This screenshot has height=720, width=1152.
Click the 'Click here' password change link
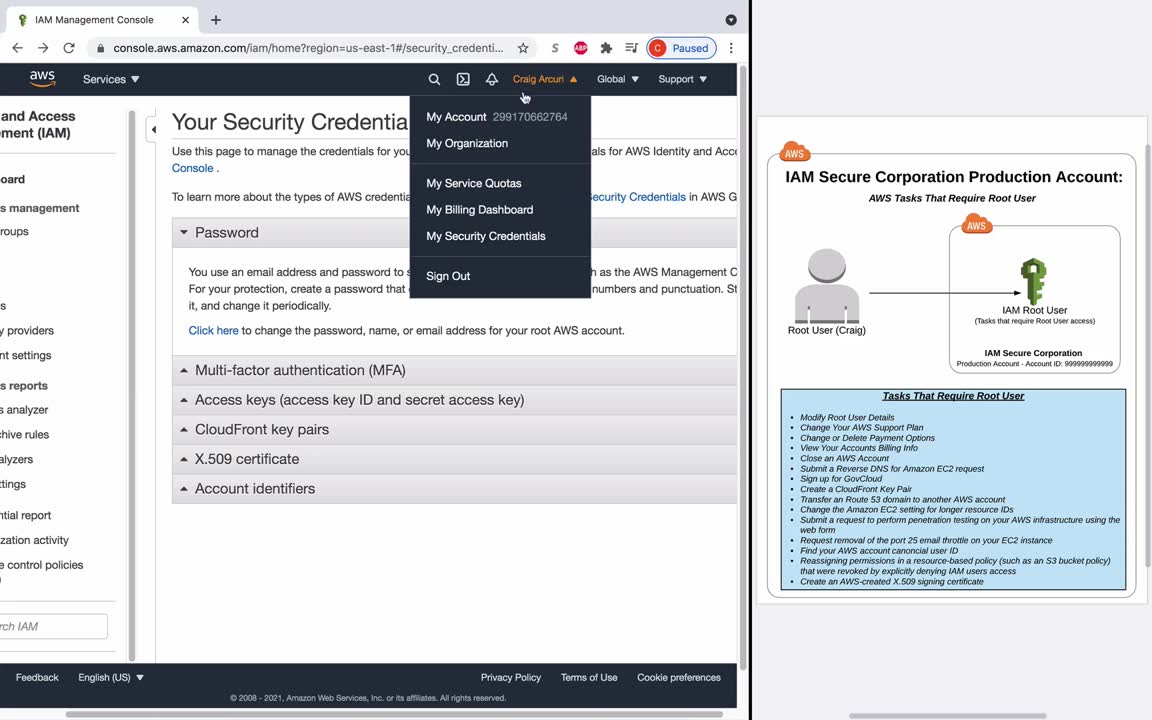click(x=213, y=331)
